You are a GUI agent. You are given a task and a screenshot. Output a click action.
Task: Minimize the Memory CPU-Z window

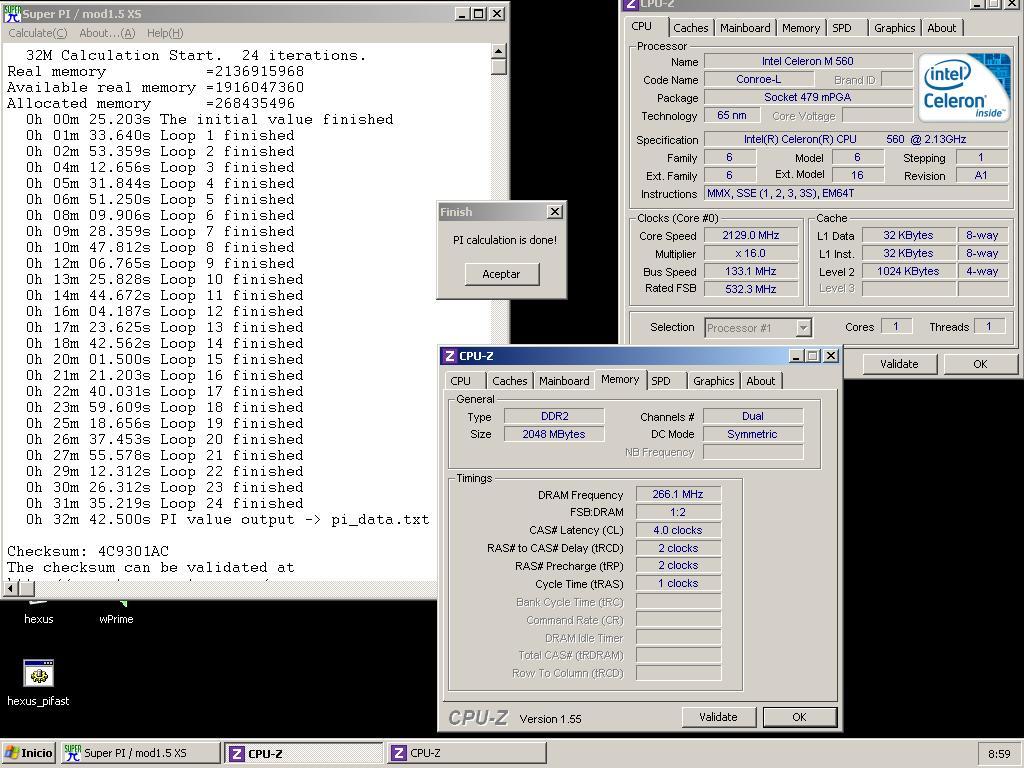[795, 356]
